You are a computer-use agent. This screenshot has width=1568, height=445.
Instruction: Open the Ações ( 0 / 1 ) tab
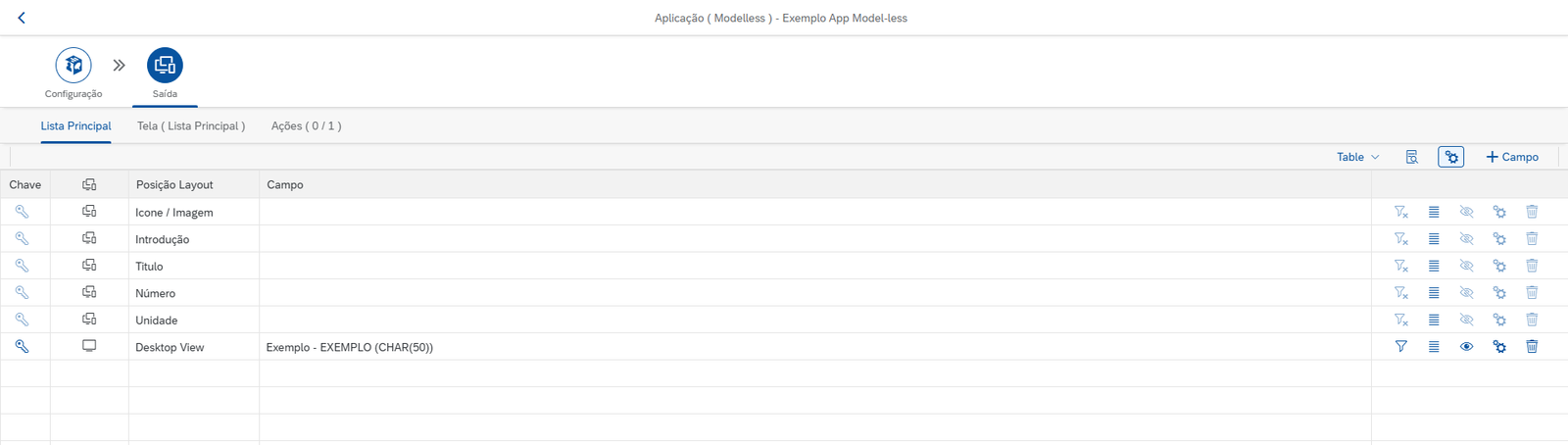[x=306, y=125]
